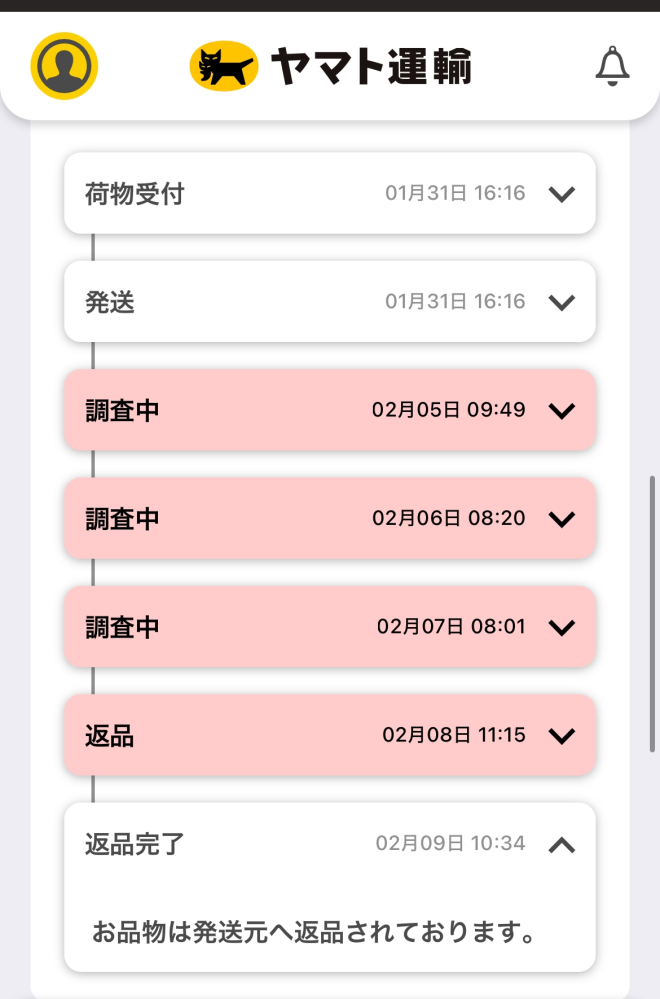The height and width of the screenshot is (999, 660).
Task: Open the 発送 status card
Action: click(x=330, y=301)
